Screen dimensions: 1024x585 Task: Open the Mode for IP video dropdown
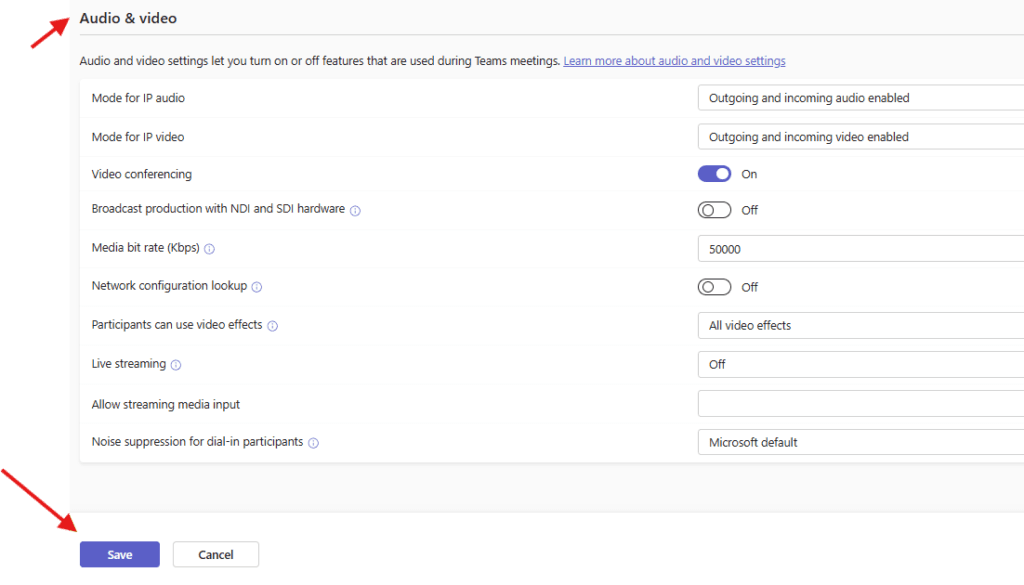tap(860, 137)
